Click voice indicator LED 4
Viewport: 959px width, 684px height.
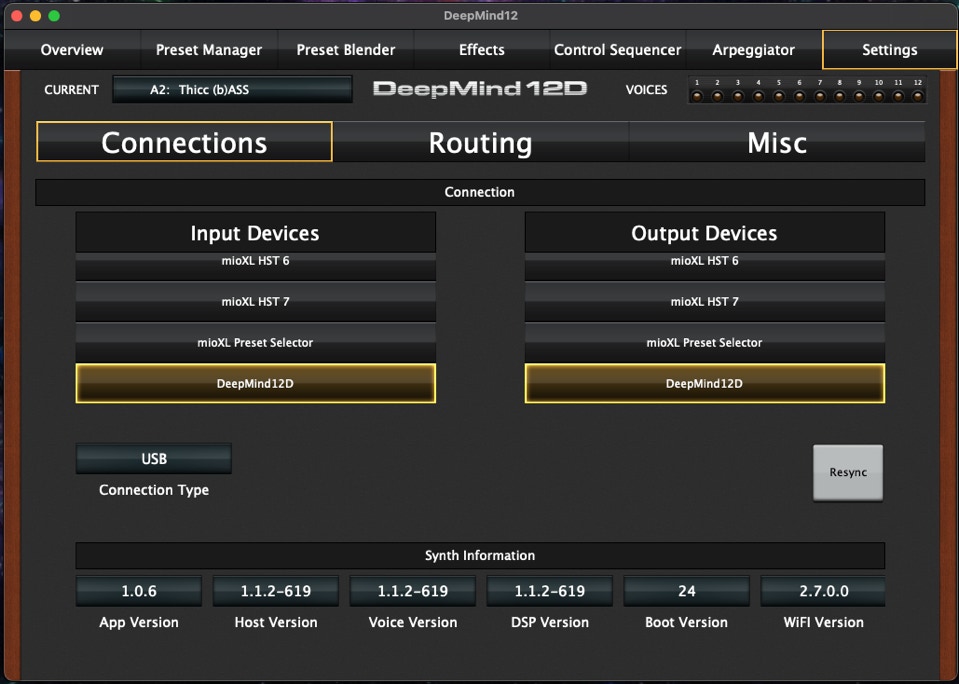758,95
